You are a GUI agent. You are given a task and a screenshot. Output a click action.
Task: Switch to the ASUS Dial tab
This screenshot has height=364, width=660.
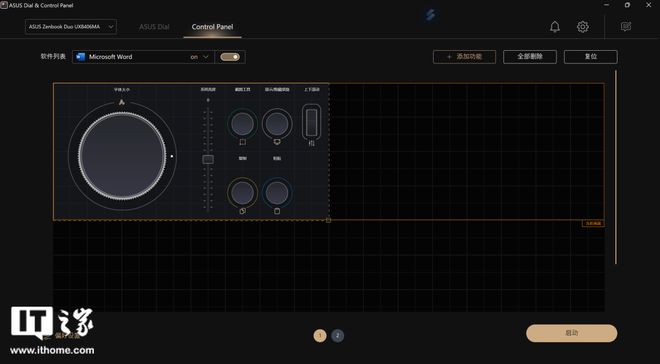pos(154,27)
